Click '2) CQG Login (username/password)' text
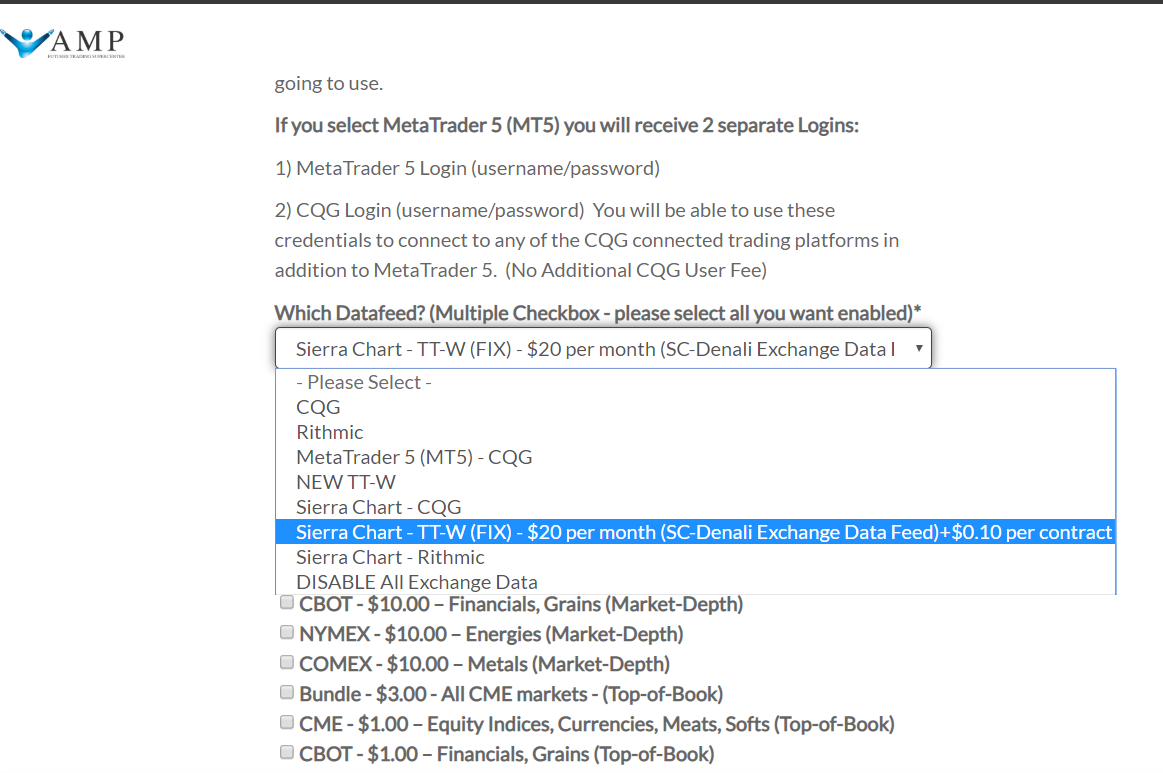1163x773 pixels. (429, 211)
